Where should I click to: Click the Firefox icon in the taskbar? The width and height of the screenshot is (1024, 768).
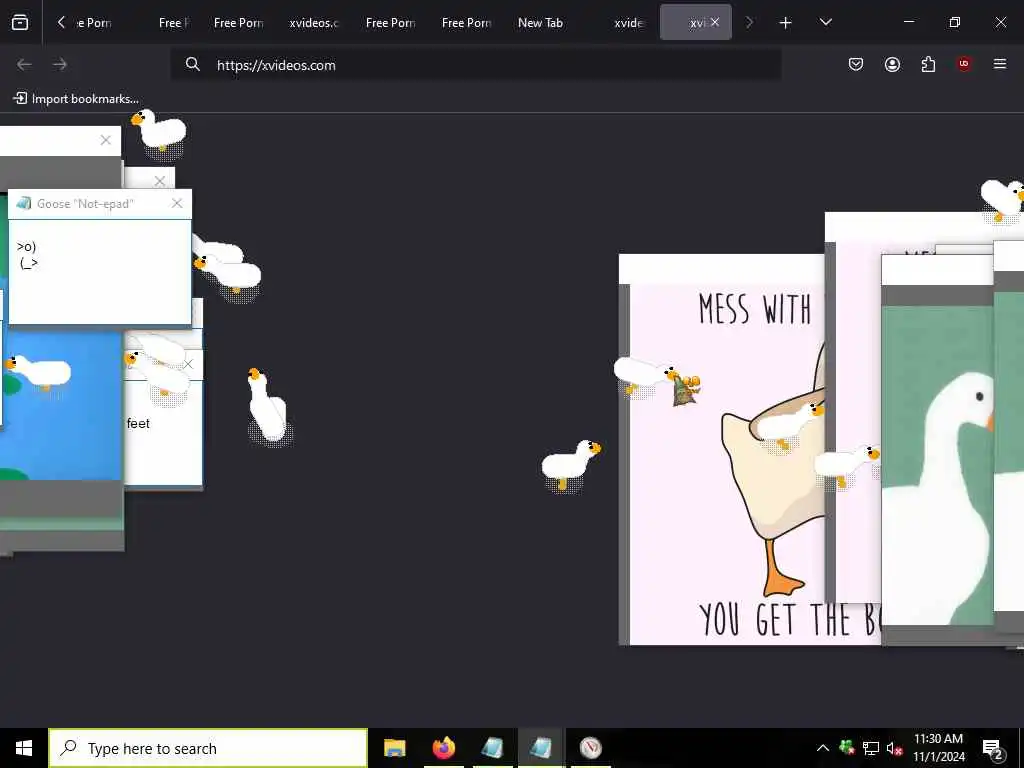[x=443, y=748]
